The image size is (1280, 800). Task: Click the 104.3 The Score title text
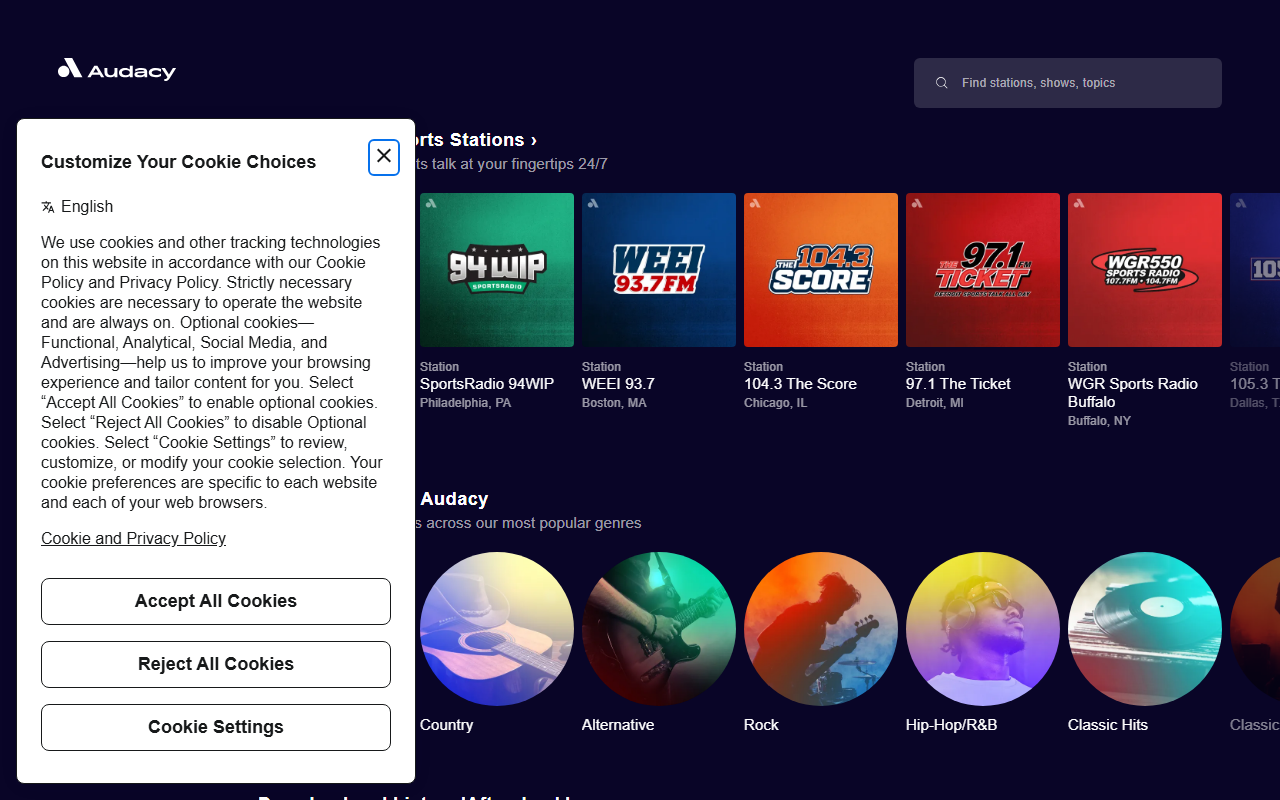pyautogui.click(x=800, y=384)
